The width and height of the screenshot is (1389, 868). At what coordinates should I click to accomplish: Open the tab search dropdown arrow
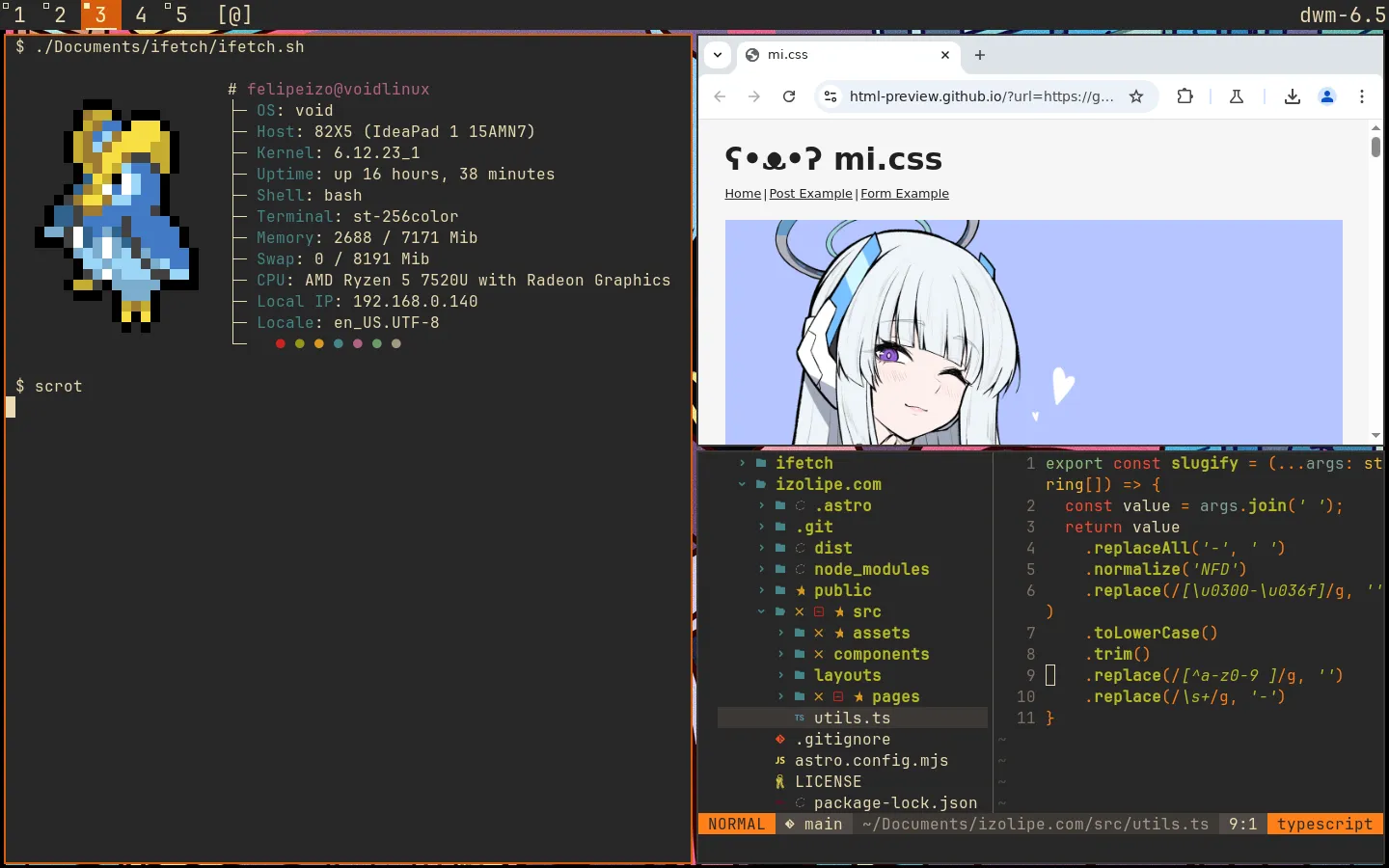click(x=718, y=55)
